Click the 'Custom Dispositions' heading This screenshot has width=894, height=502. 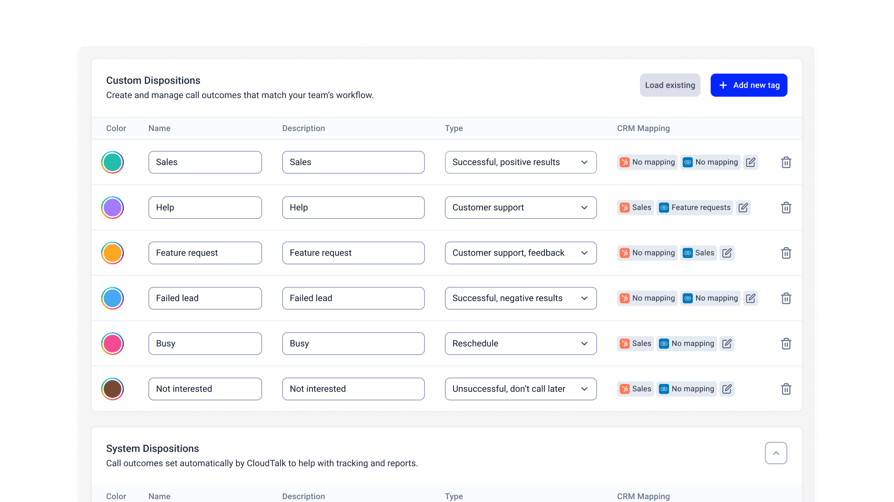coord(153,80)
